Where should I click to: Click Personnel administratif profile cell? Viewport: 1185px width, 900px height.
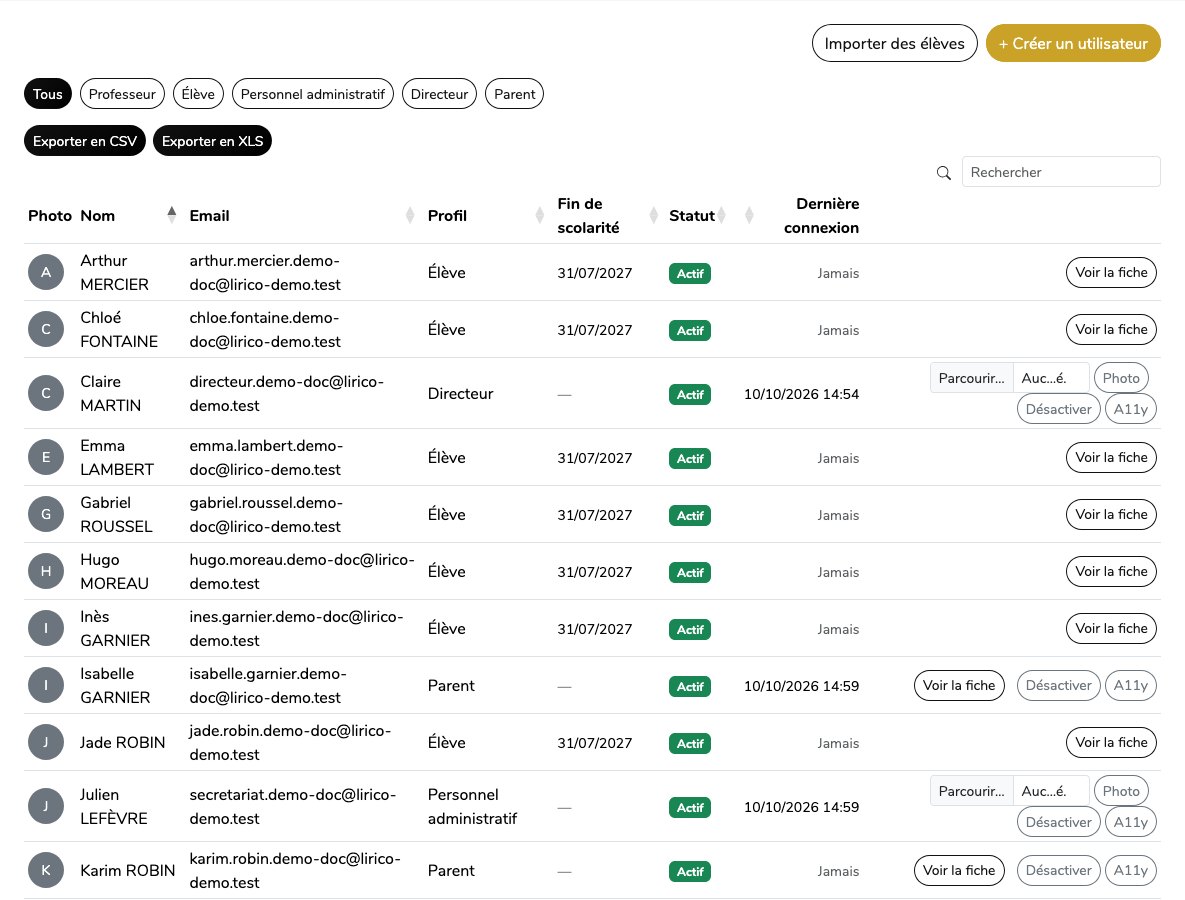pyautogui.click(x=472, y=806)
